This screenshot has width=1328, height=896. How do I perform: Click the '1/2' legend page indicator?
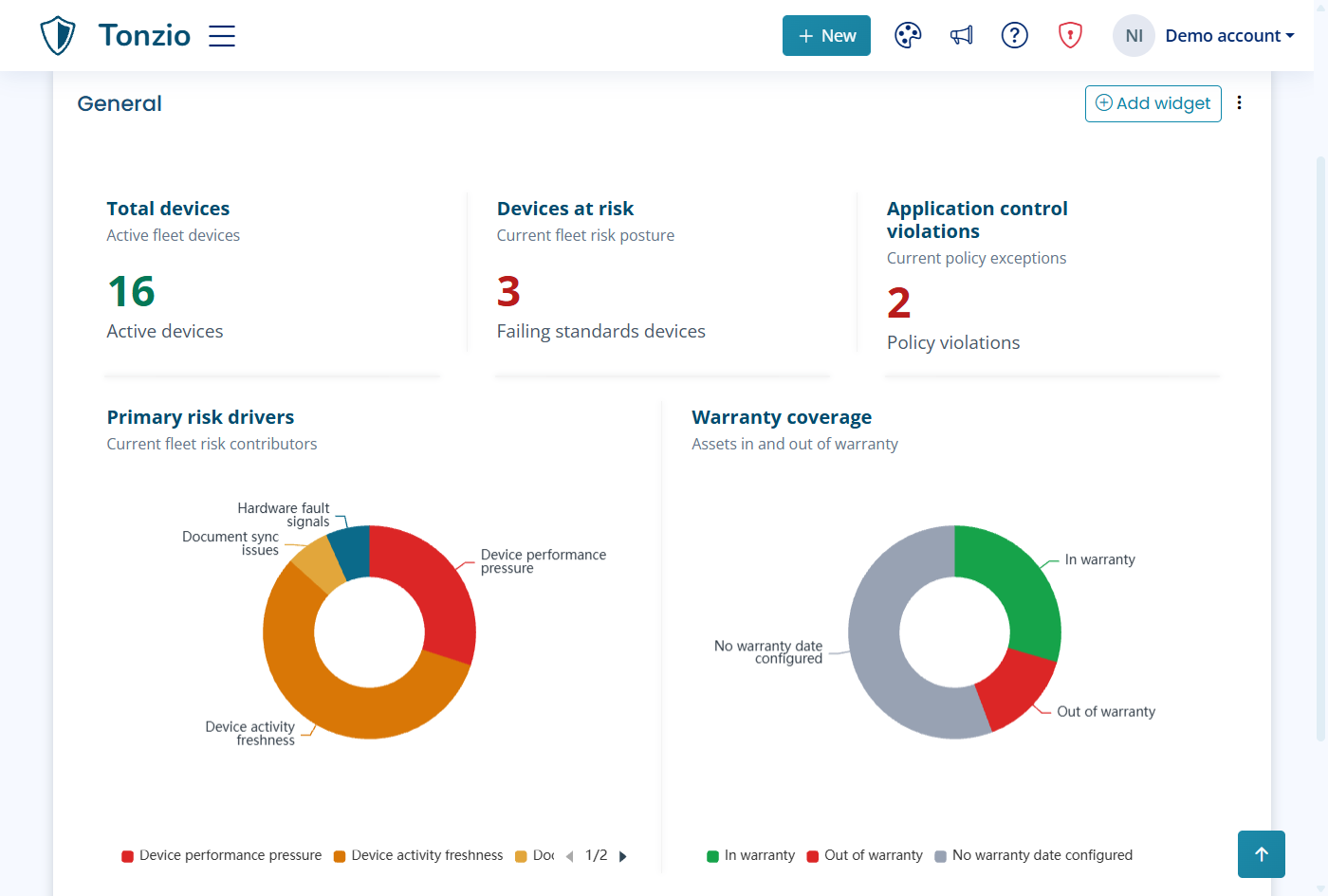(x=596, y=855)
